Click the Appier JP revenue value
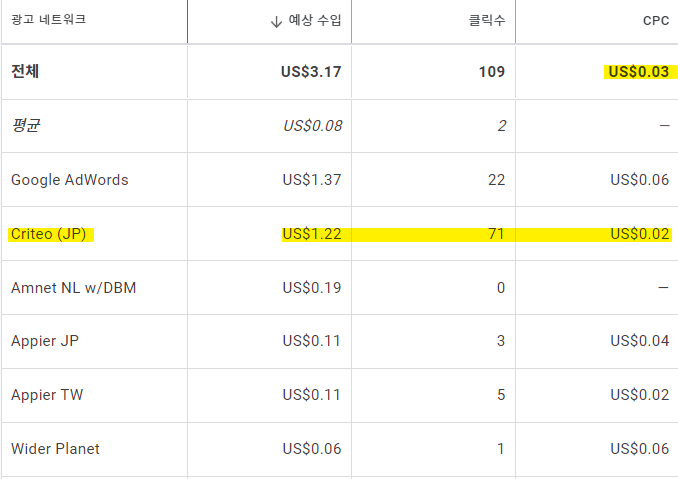The image size is (678, 479). click(x=312, y=341)
